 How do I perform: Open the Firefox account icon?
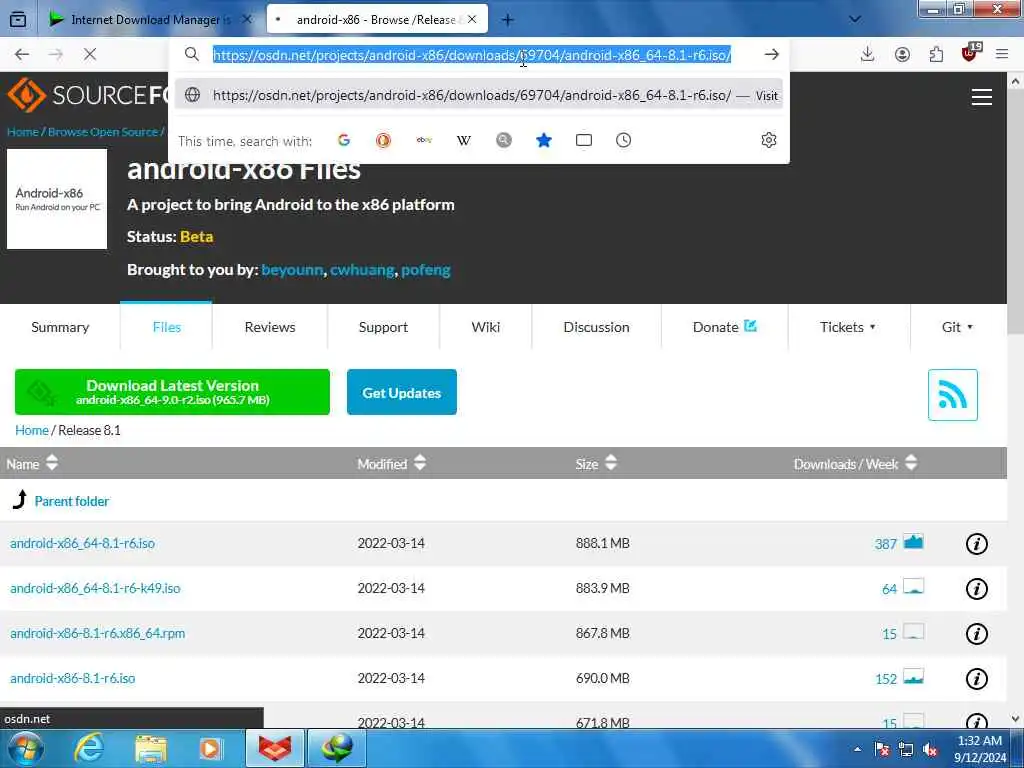(902, 54)
